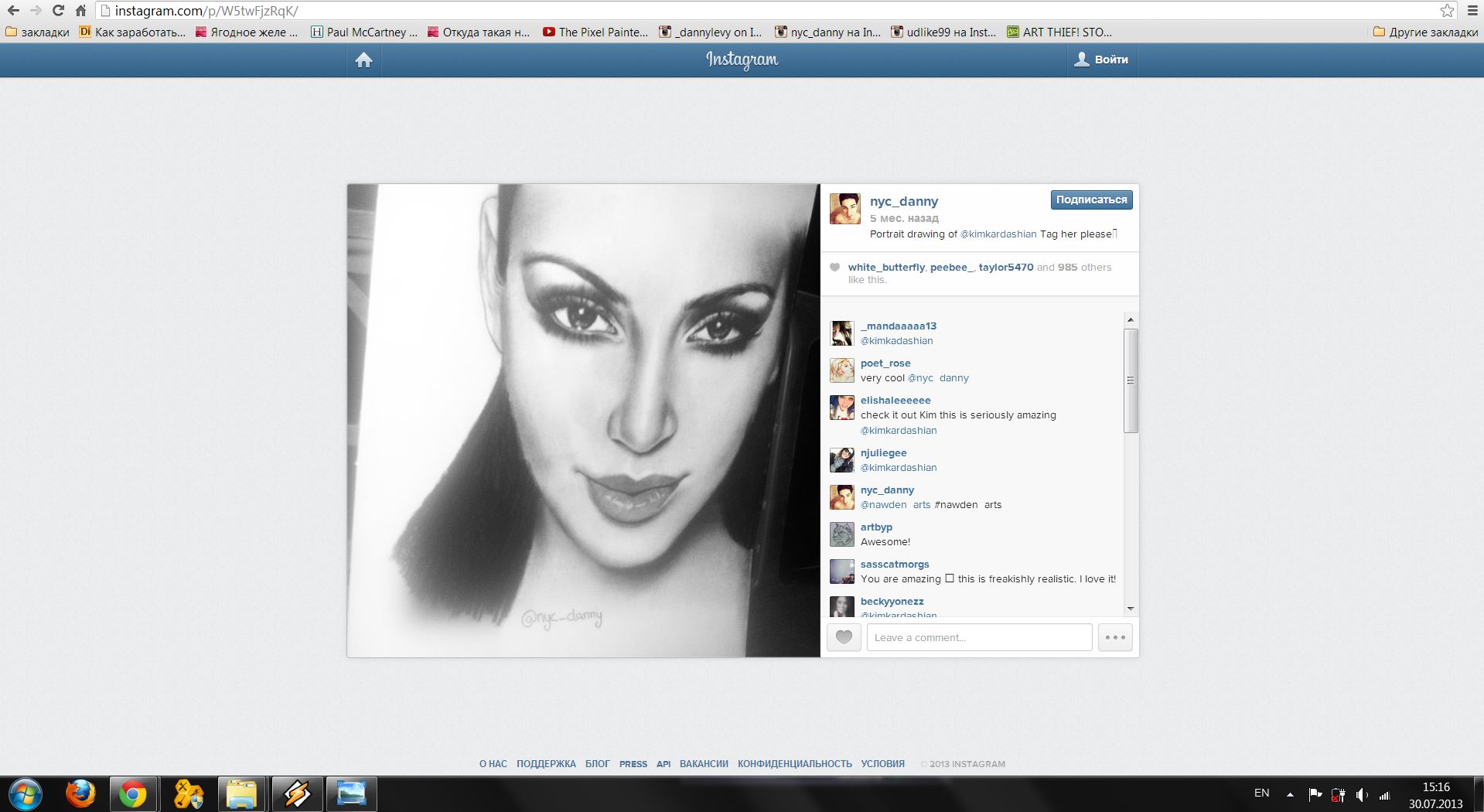
Task: Click the 'Подписаться' follow button
Action: click(1091, 200)
